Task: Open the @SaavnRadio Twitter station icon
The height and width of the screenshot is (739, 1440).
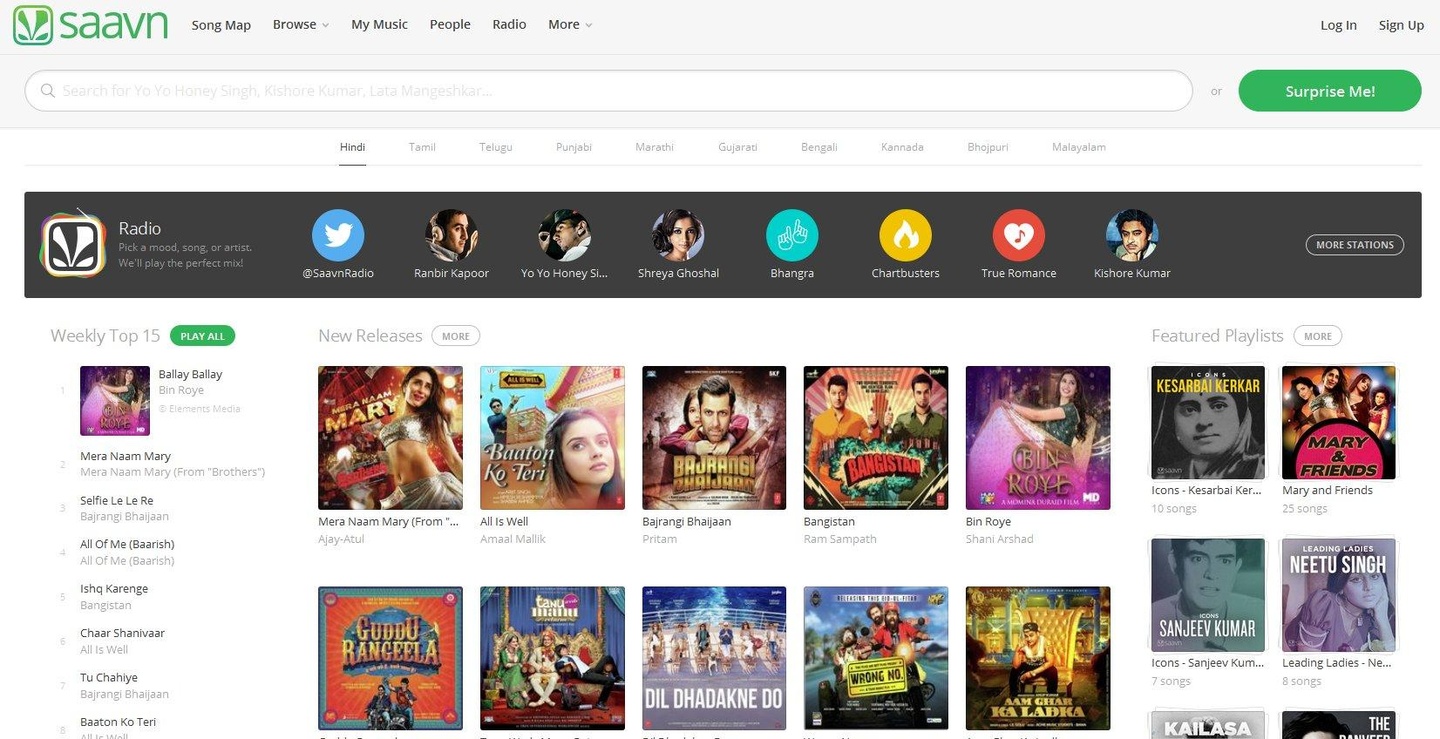Action: click(x=338, y=236)
